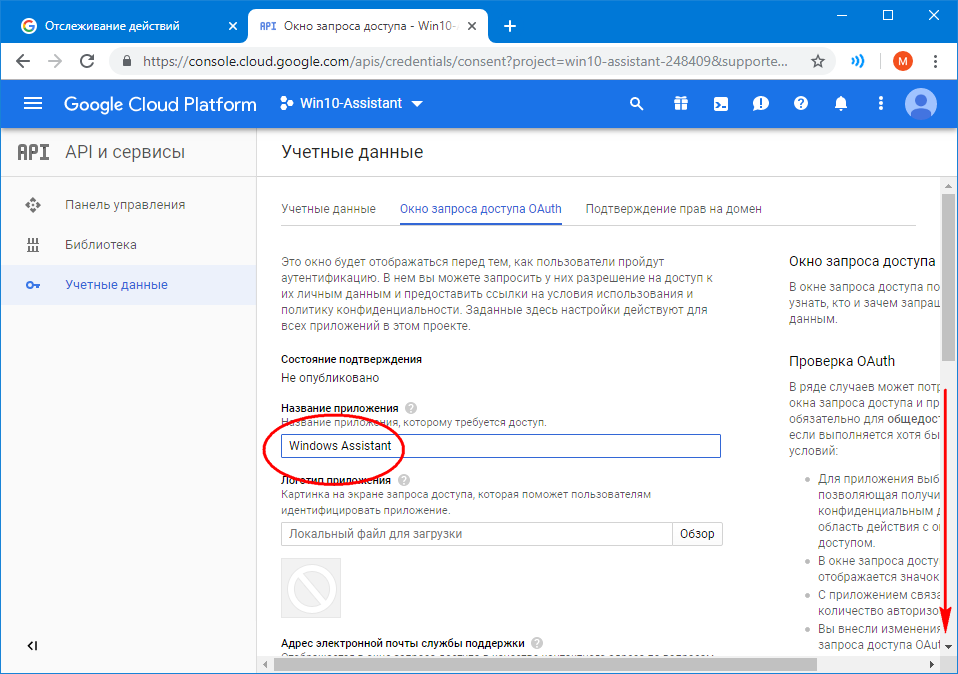
Task: Open the Win10-Assistant project selector dropdown
Action: (351, 103)
